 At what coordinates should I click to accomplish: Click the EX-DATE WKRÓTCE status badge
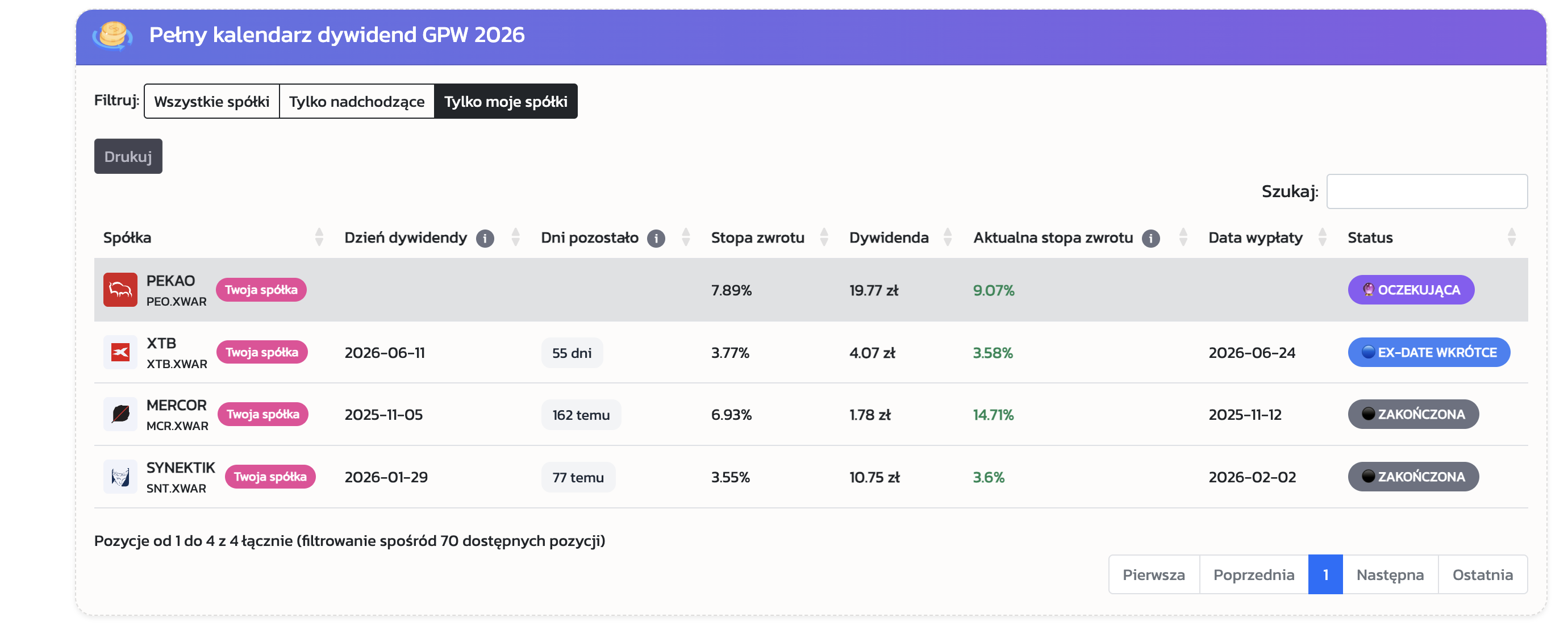1428,352
